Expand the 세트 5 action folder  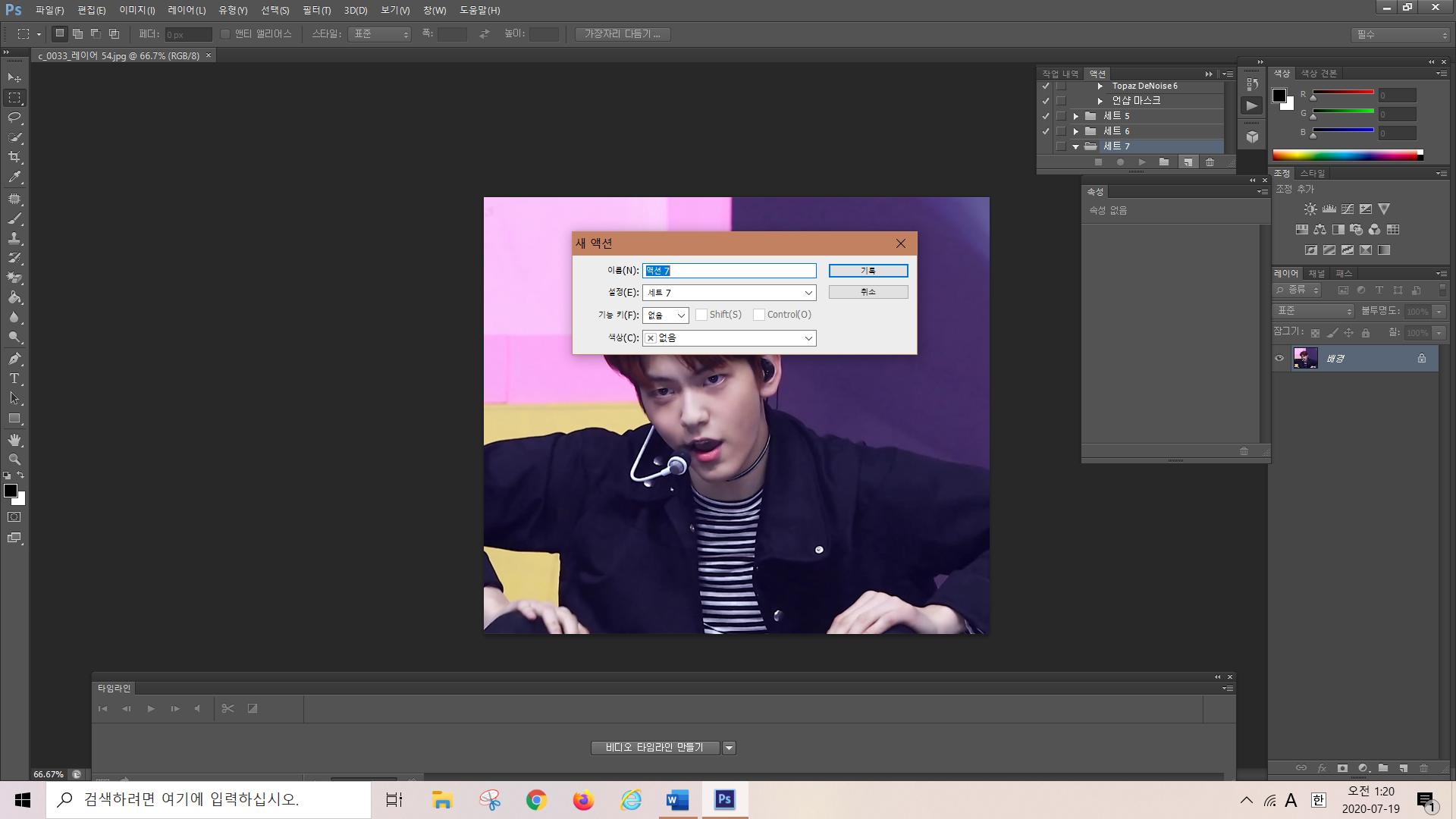coord(1075,116)
